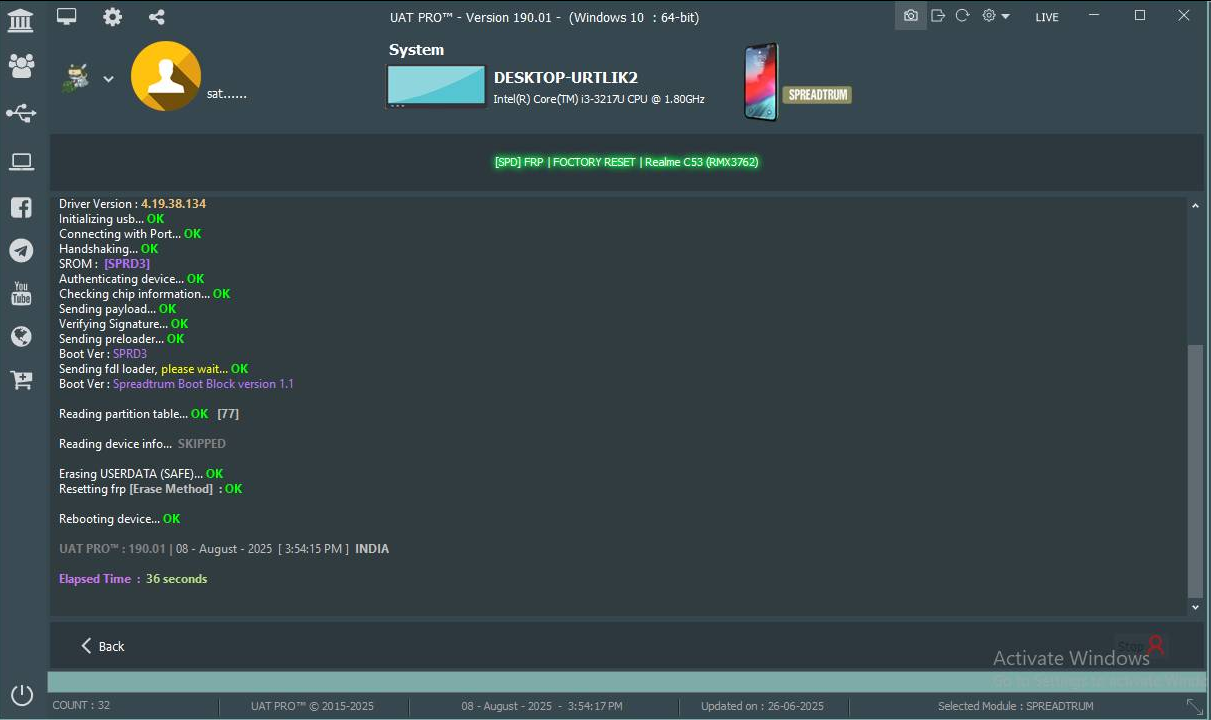The height and width of the screenshot is (720, 1211).
Task: Go Back using the Back button
Action: (x=102, y=646)
